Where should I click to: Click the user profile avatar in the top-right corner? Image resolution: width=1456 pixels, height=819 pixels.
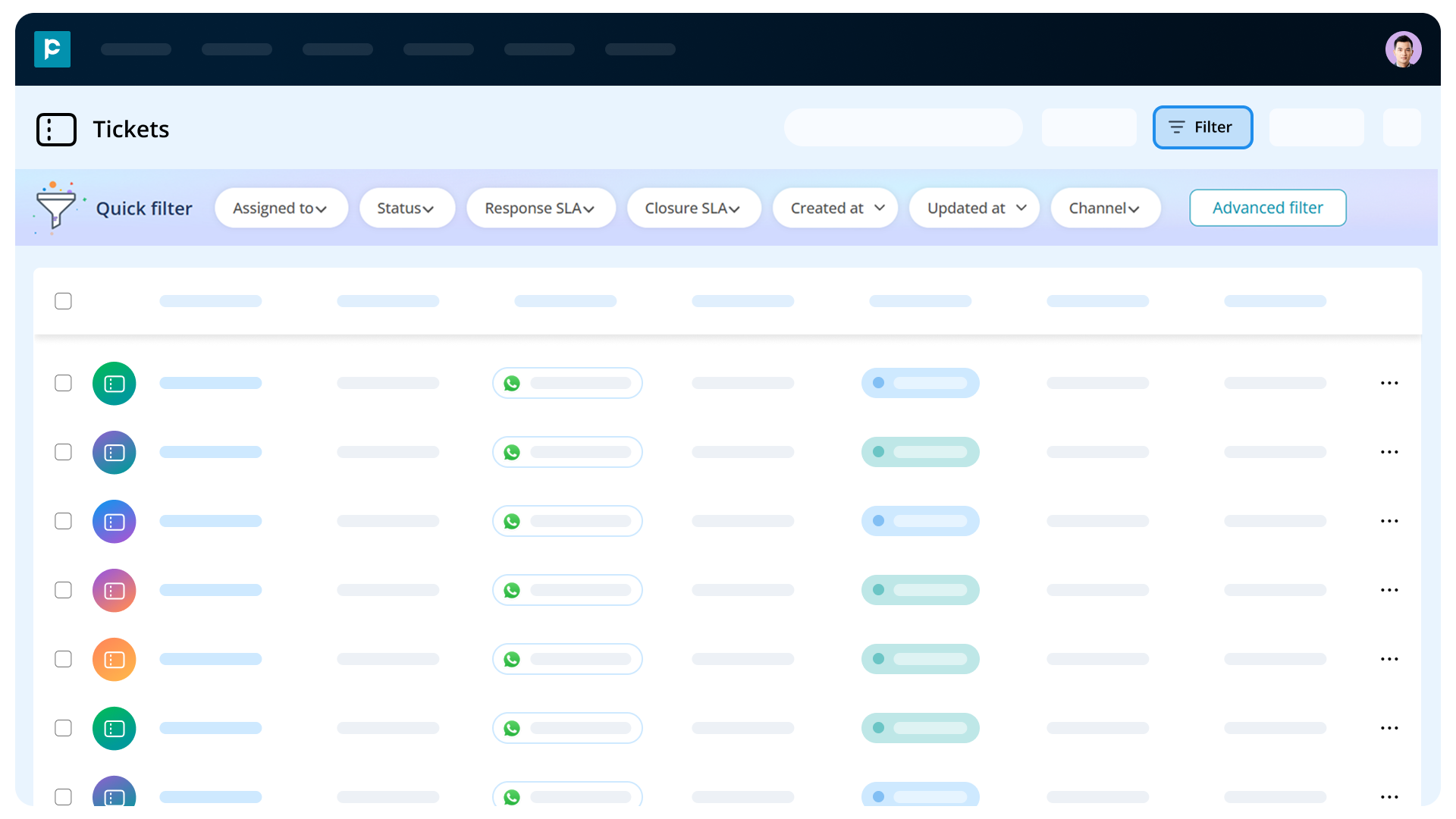tap(1404, 49)
